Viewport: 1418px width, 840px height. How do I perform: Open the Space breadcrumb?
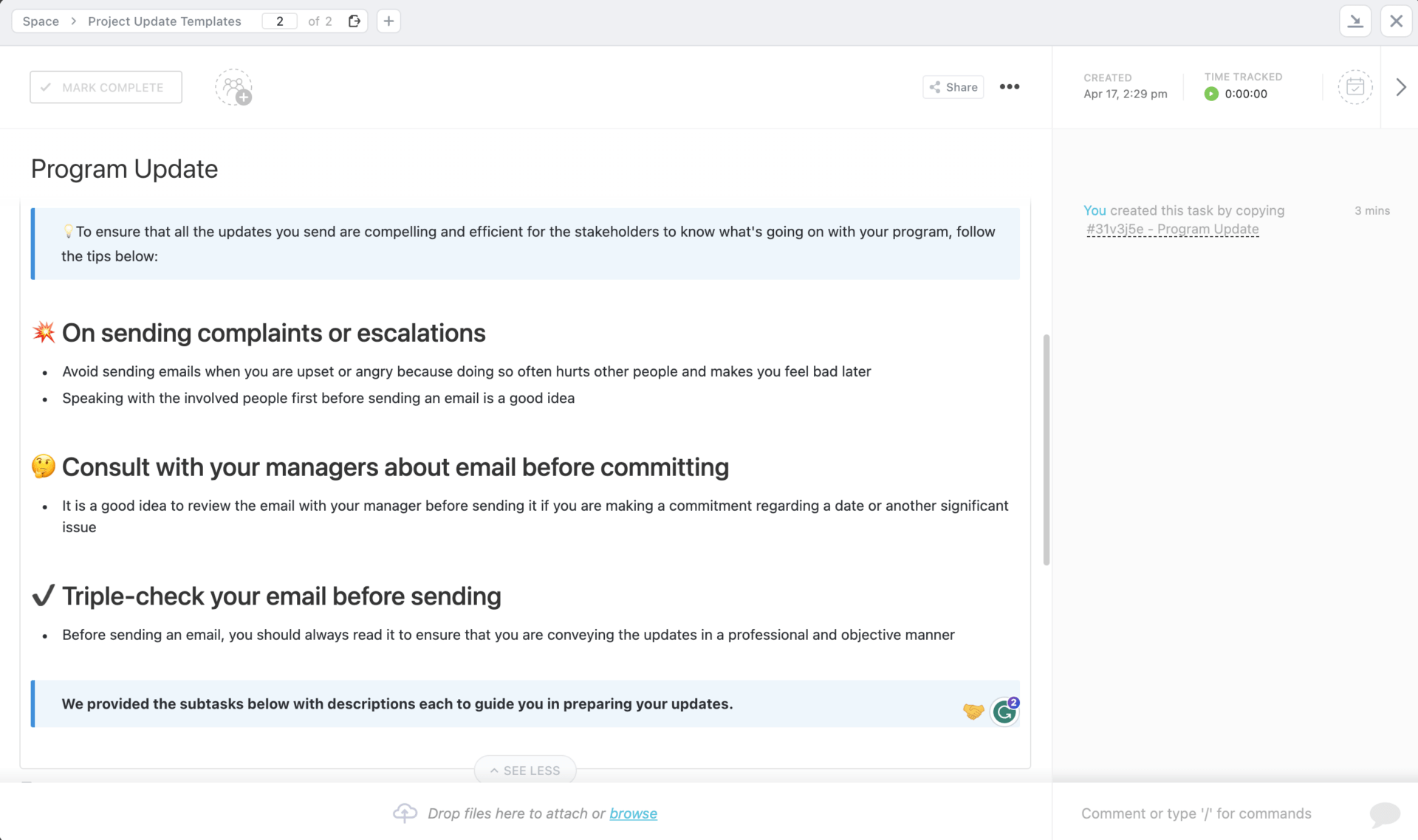(41, 21)
